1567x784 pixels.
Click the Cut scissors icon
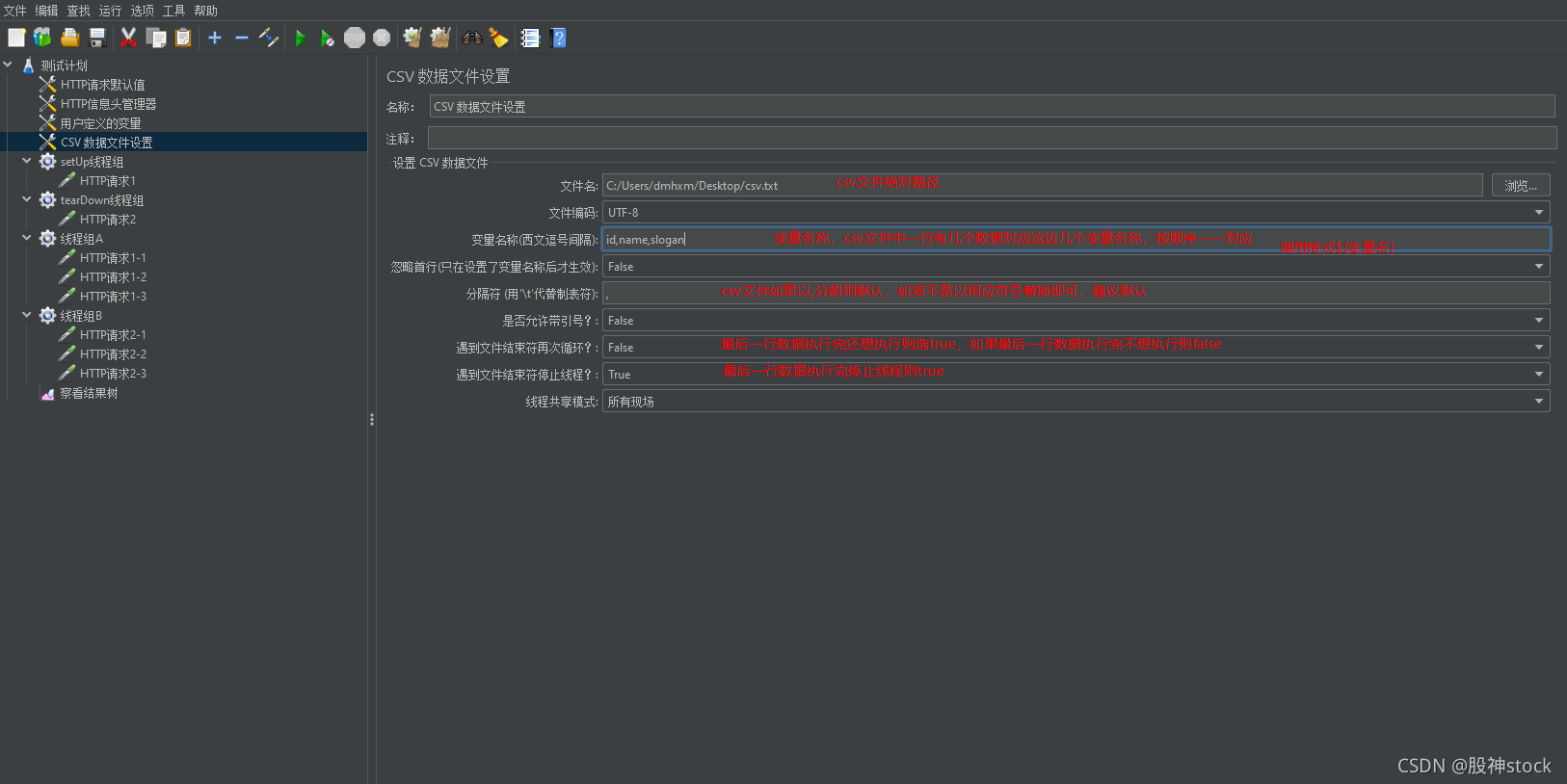(128, 38)
